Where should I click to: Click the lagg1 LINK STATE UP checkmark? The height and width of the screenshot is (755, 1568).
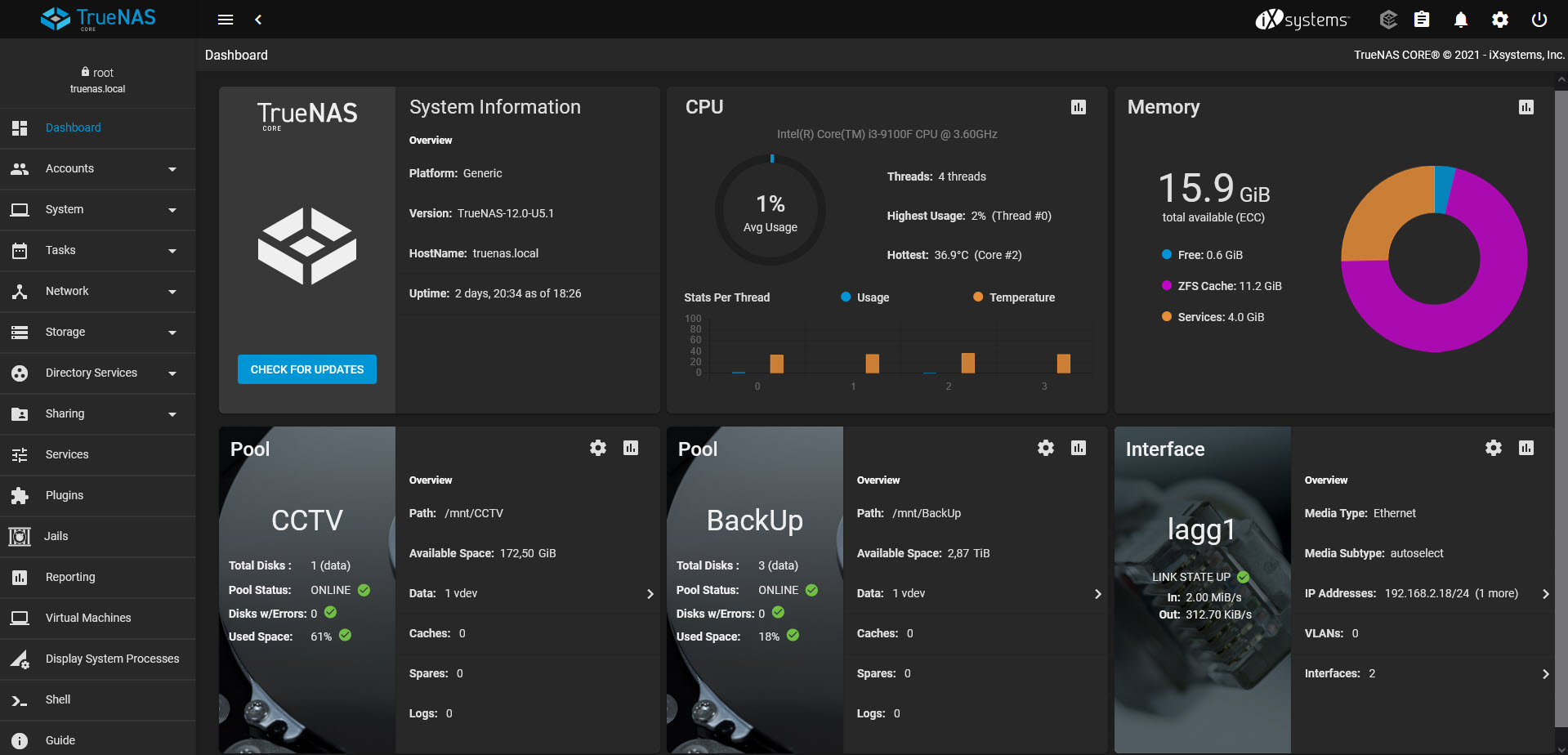coord(1244,577)
